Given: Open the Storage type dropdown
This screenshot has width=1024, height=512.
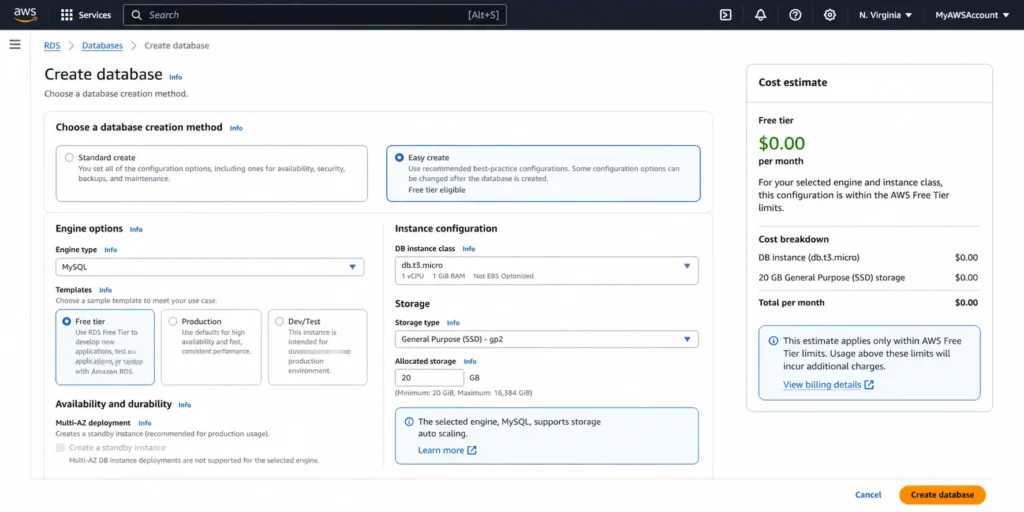Looking at the screenshot, I should pos(547,339).
